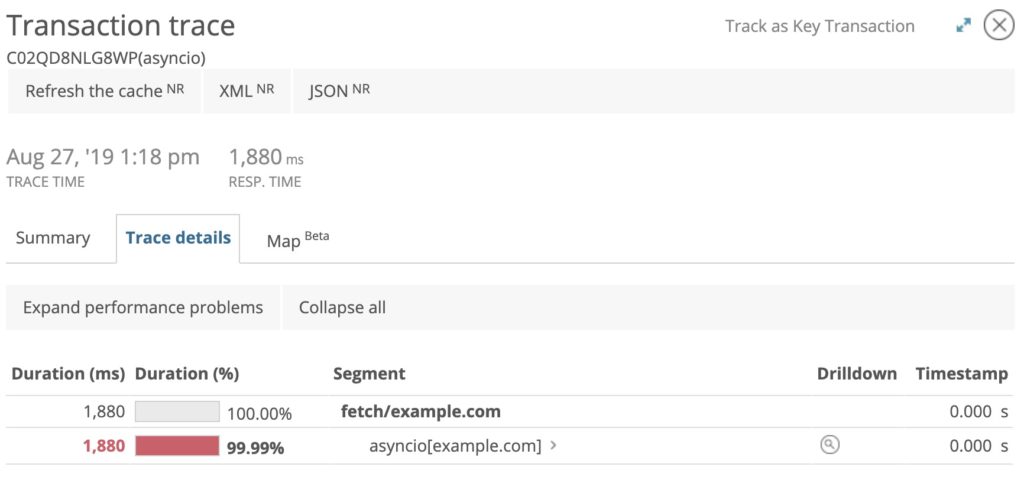Viewport: 1024px width, 480px height.
Task: Click the Collapse all button
Action: pyautogui.click(x=342, y=308)
